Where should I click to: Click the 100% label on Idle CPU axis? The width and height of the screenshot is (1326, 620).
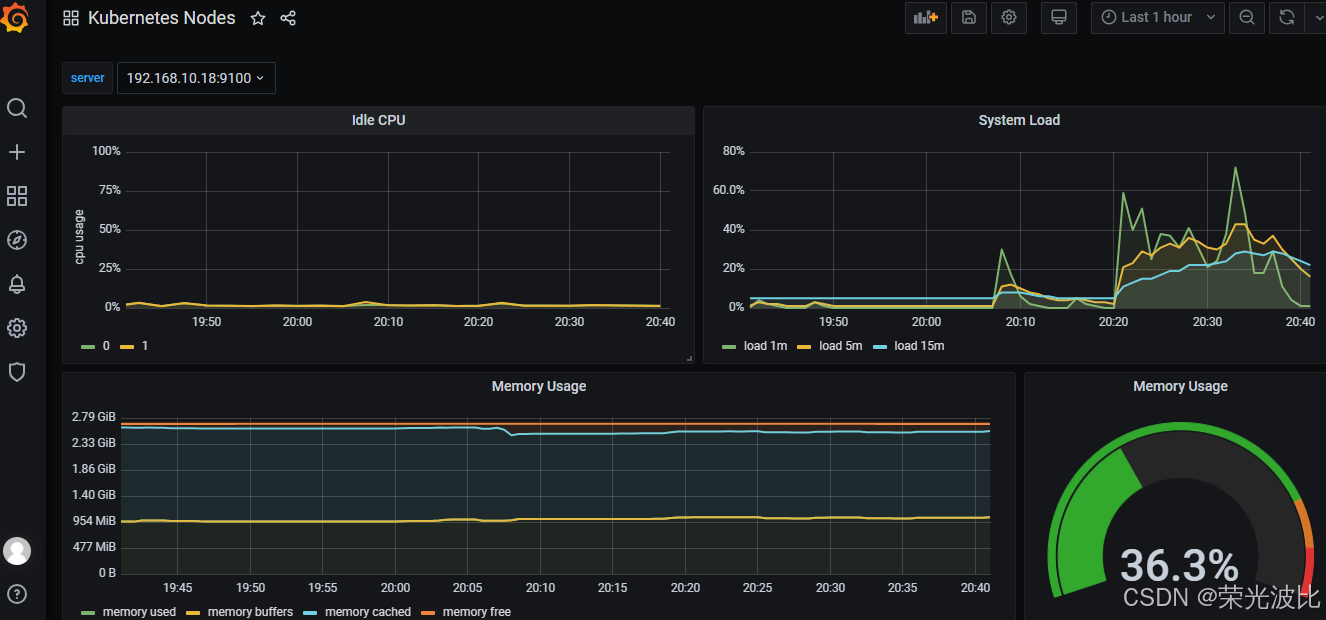click(x=106, y=151)
